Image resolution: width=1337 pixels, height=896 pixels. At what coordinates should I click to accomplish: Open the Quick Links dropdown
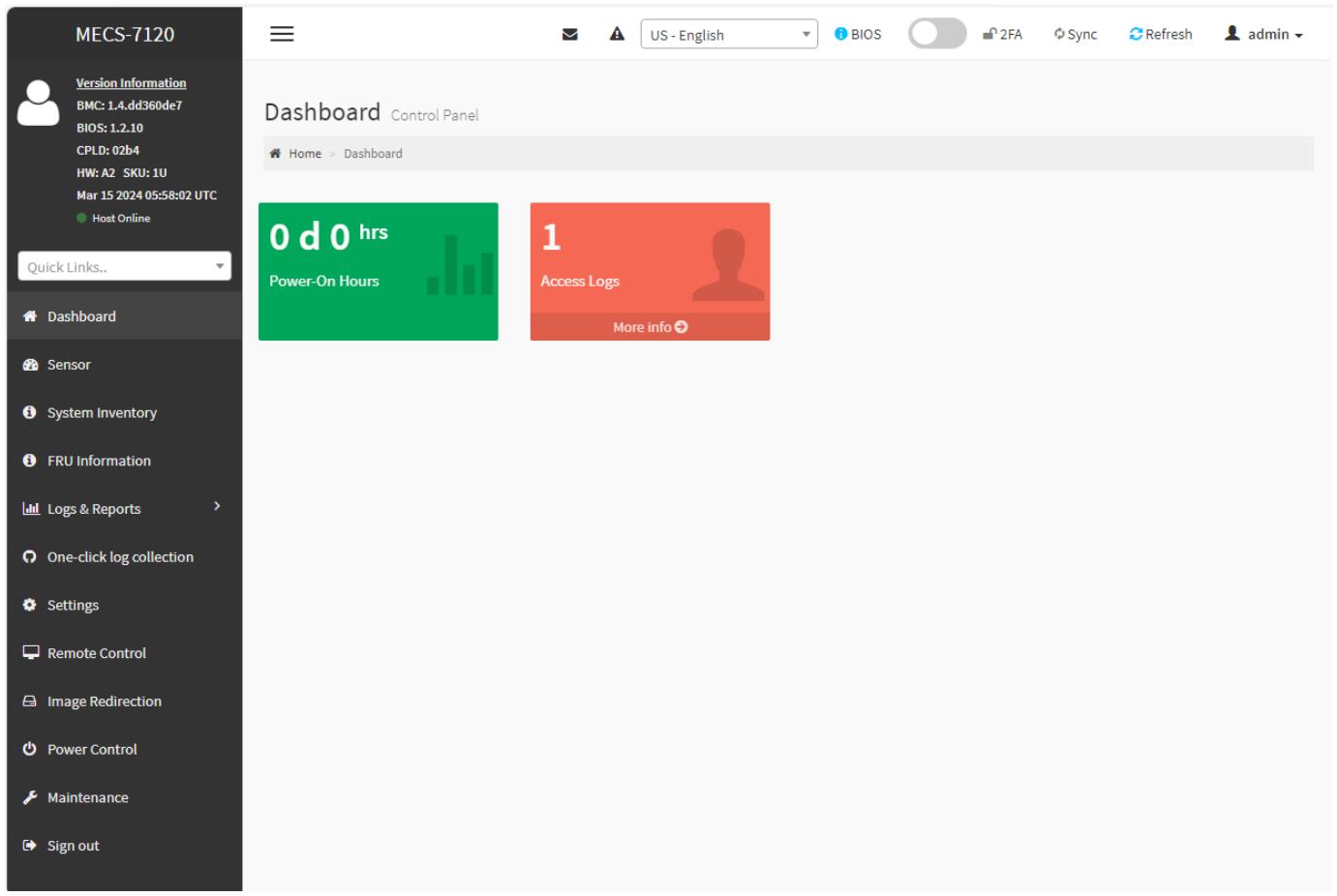coord(125,266)
